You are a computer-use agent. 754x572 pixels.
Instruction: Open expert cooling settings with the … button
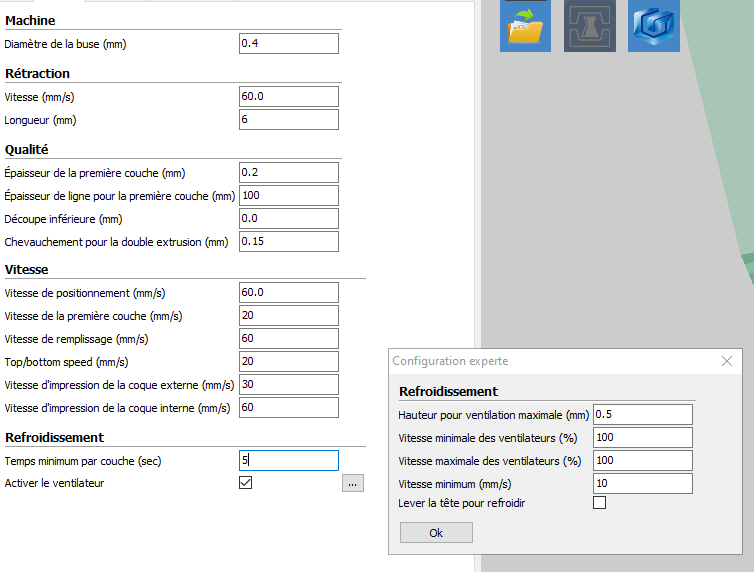pos(353,484)
